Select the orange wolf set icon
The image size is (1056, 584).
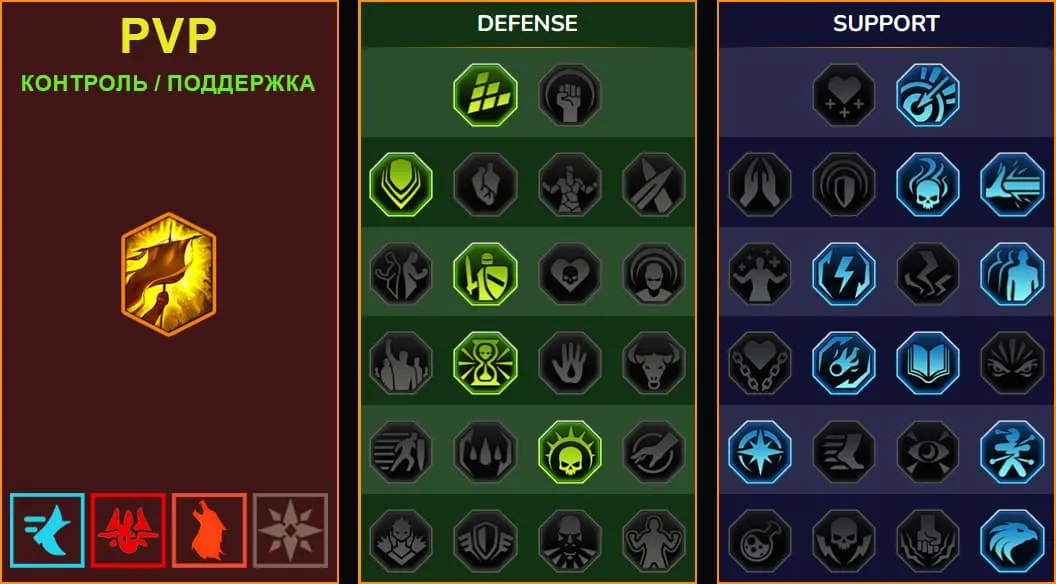pos(209,530)
